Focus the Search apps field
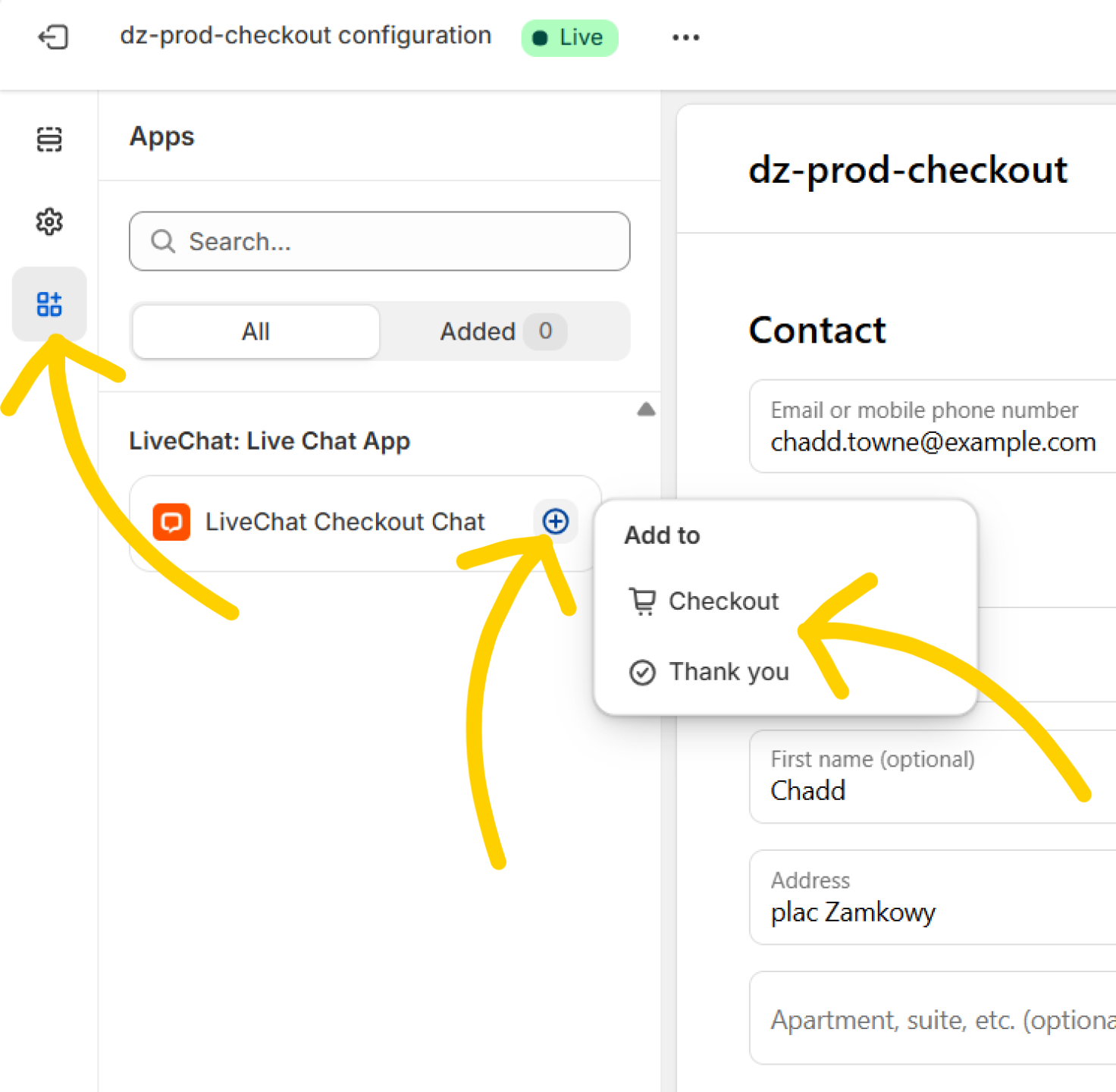The image size is (1116, 1092). (x=379, y=241)
